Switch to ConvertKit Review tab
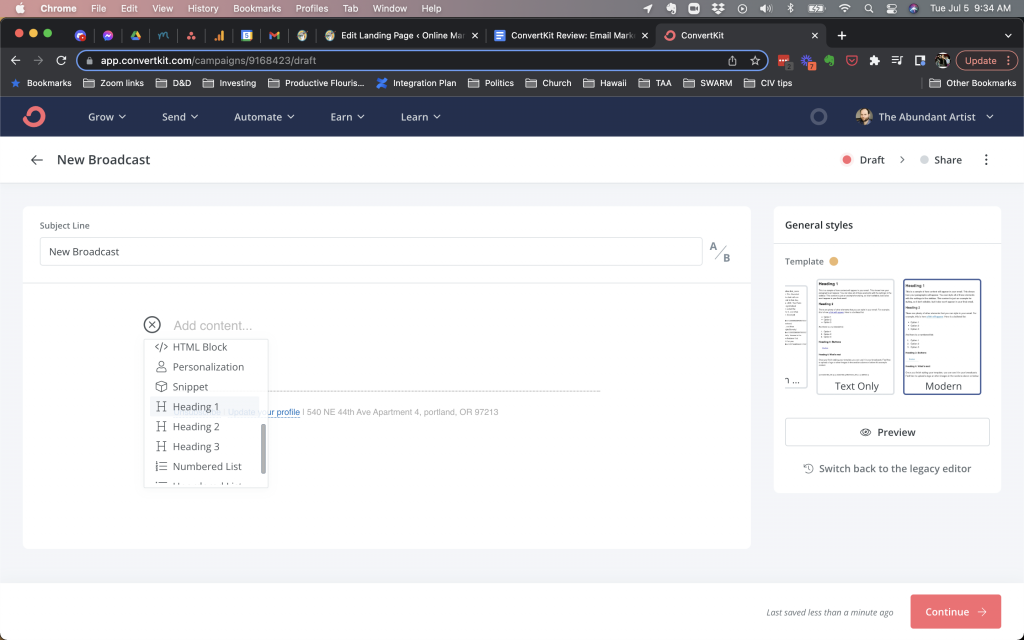 point(571,35)
